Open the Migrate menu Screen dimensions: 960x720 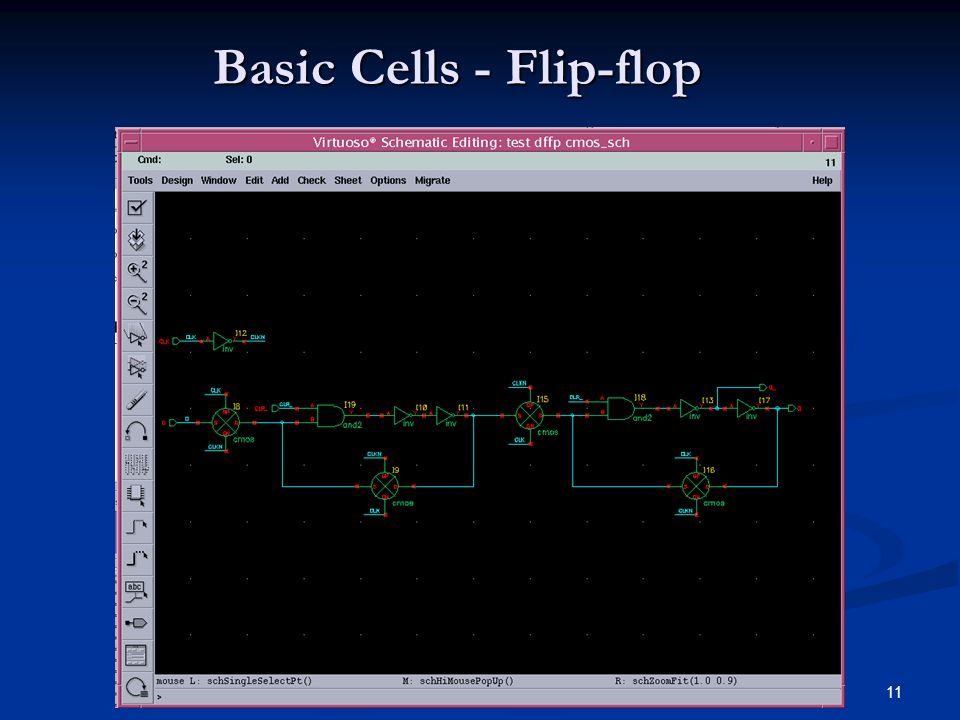(432, 181)
